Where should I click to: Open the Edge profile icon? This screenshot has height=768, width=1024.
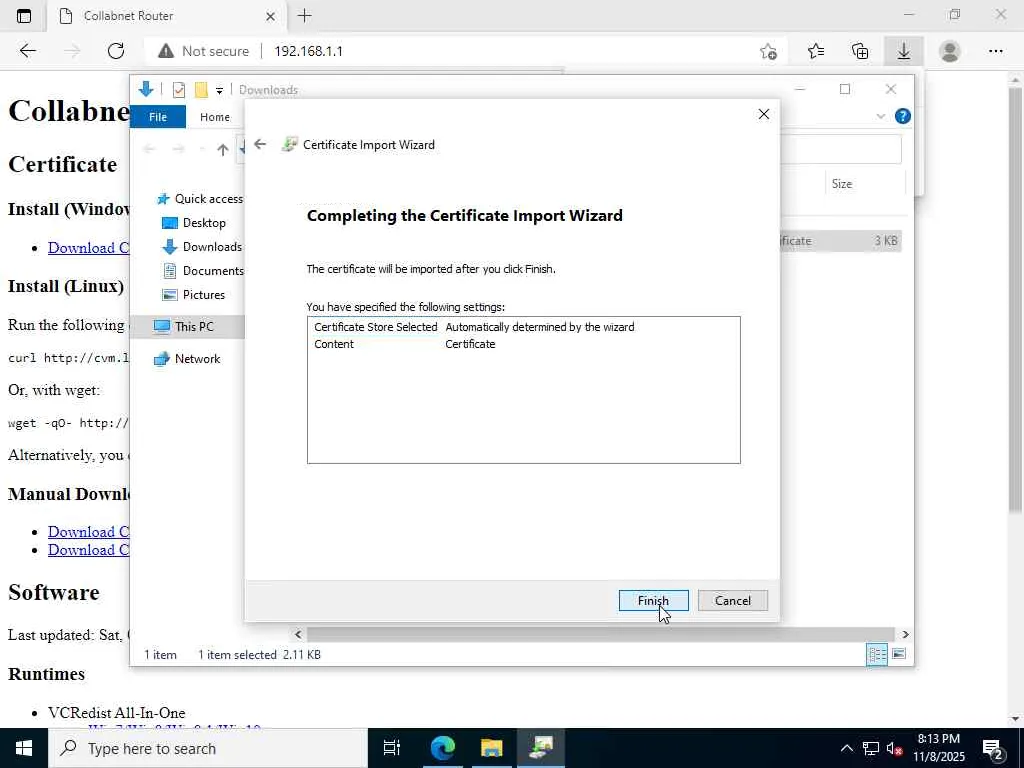(x=950, y=51)
